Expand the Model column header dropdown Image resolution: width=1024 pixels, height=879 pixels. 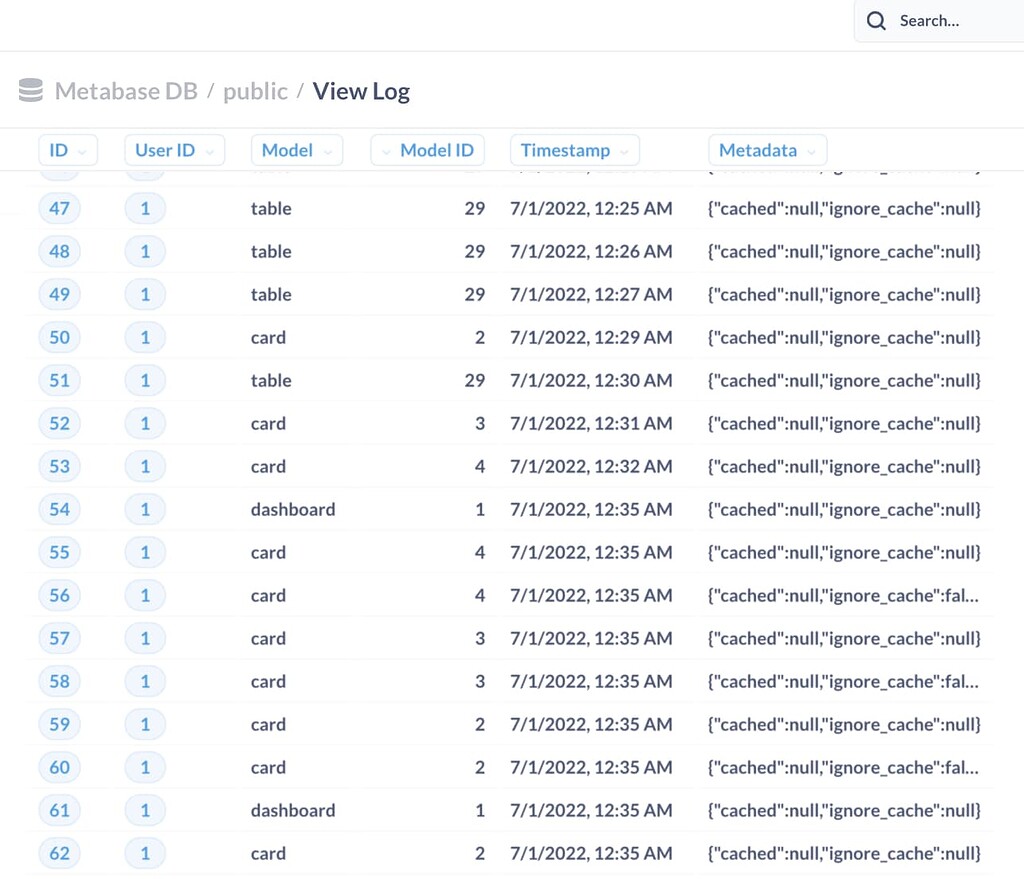[296, 150]
